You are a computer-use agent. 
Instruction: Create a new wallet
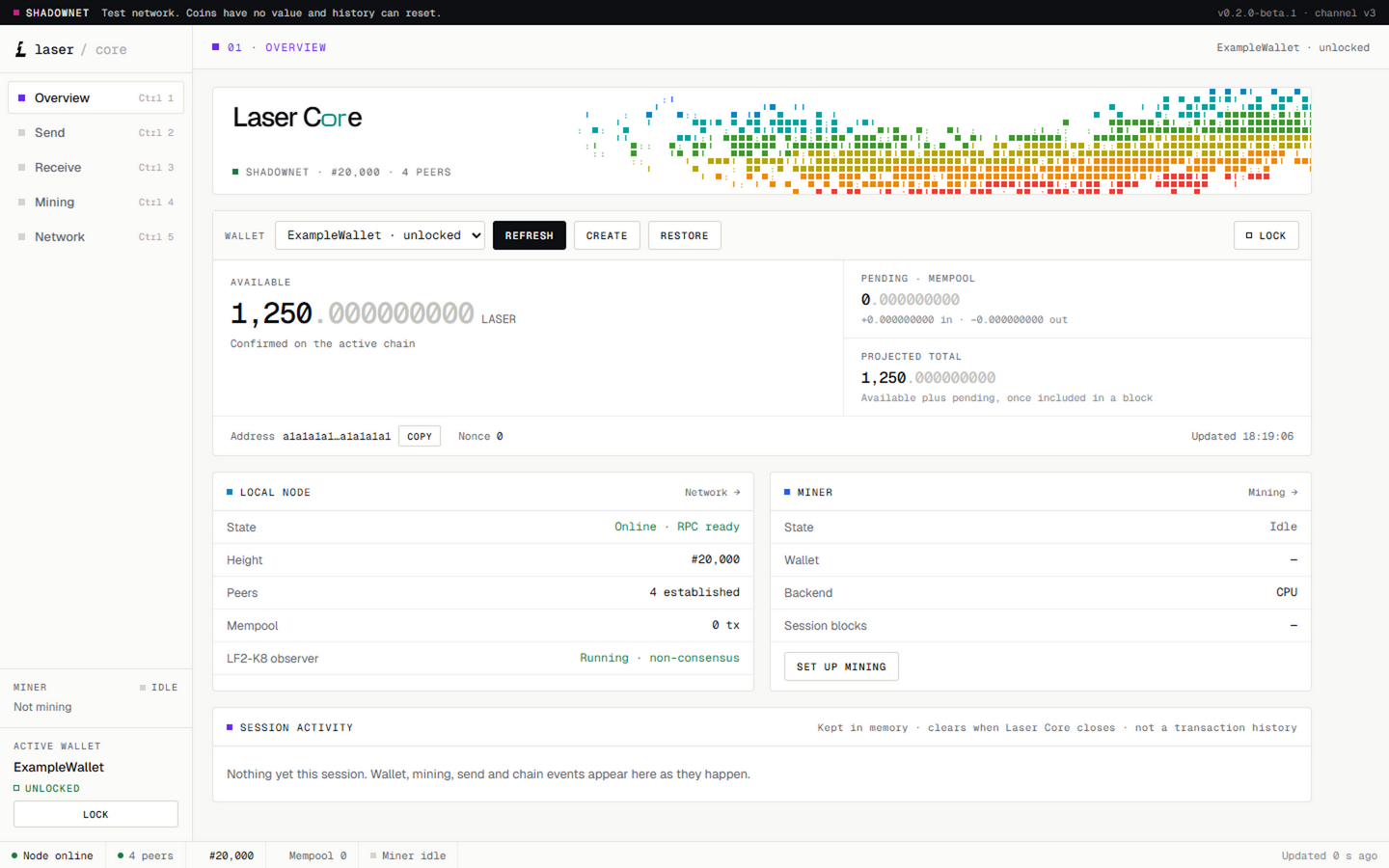(x=607, y=235)
